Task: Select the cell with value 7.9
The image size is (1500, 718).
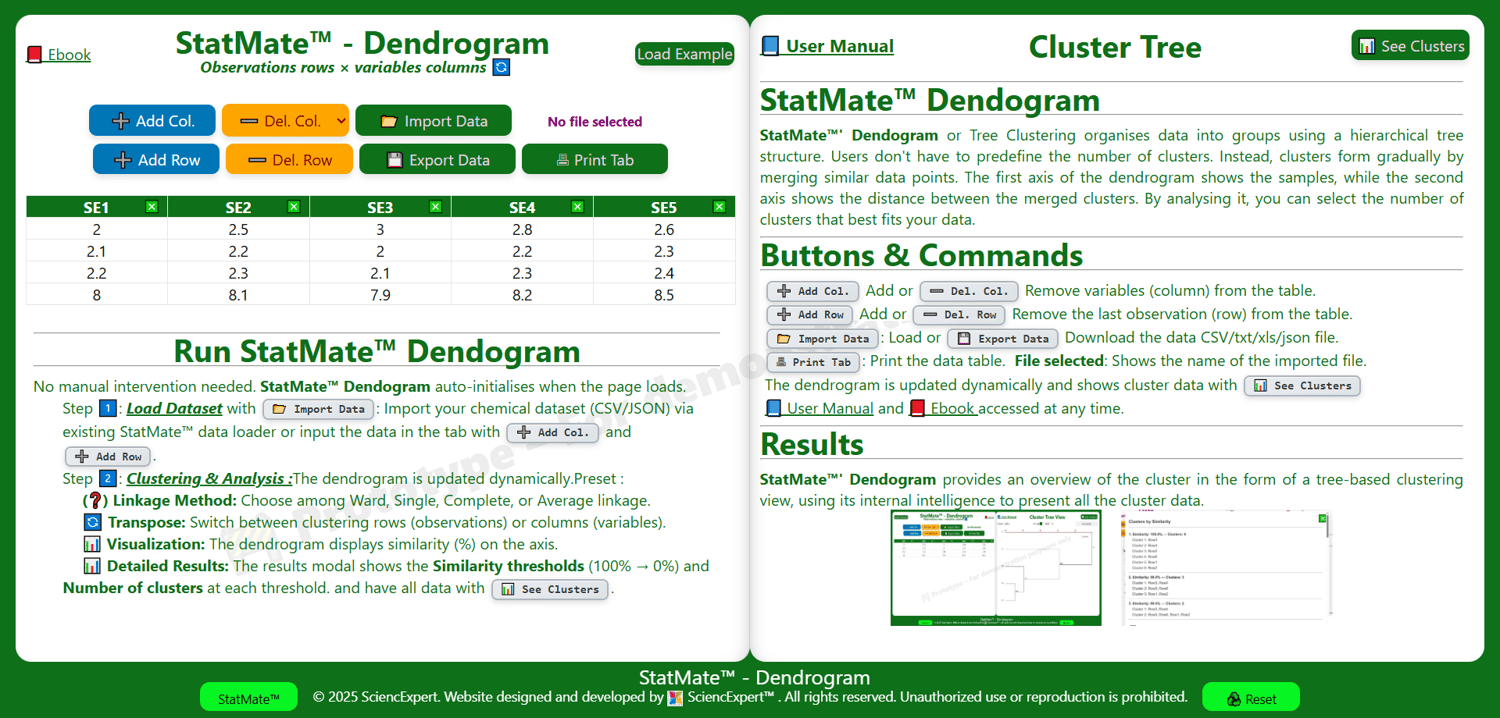Action: point(380,295)
